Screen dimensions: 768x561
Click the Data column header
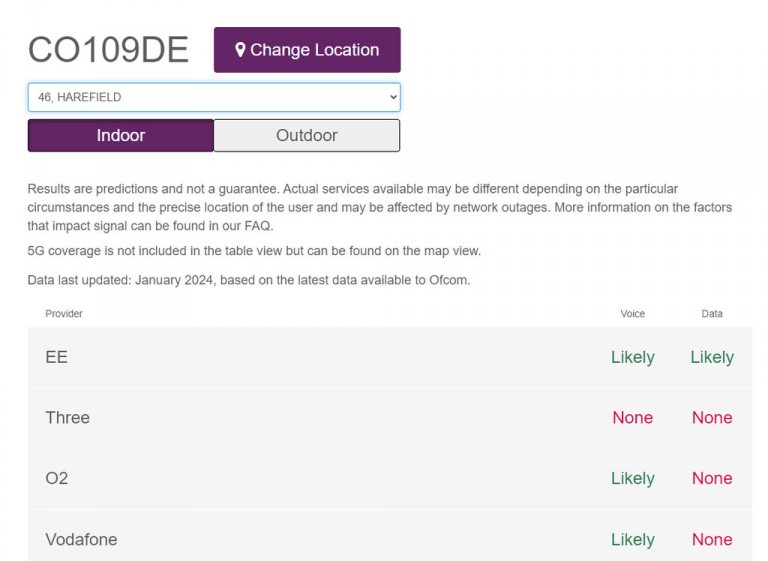pyautogui.click(x=712, y=314)
